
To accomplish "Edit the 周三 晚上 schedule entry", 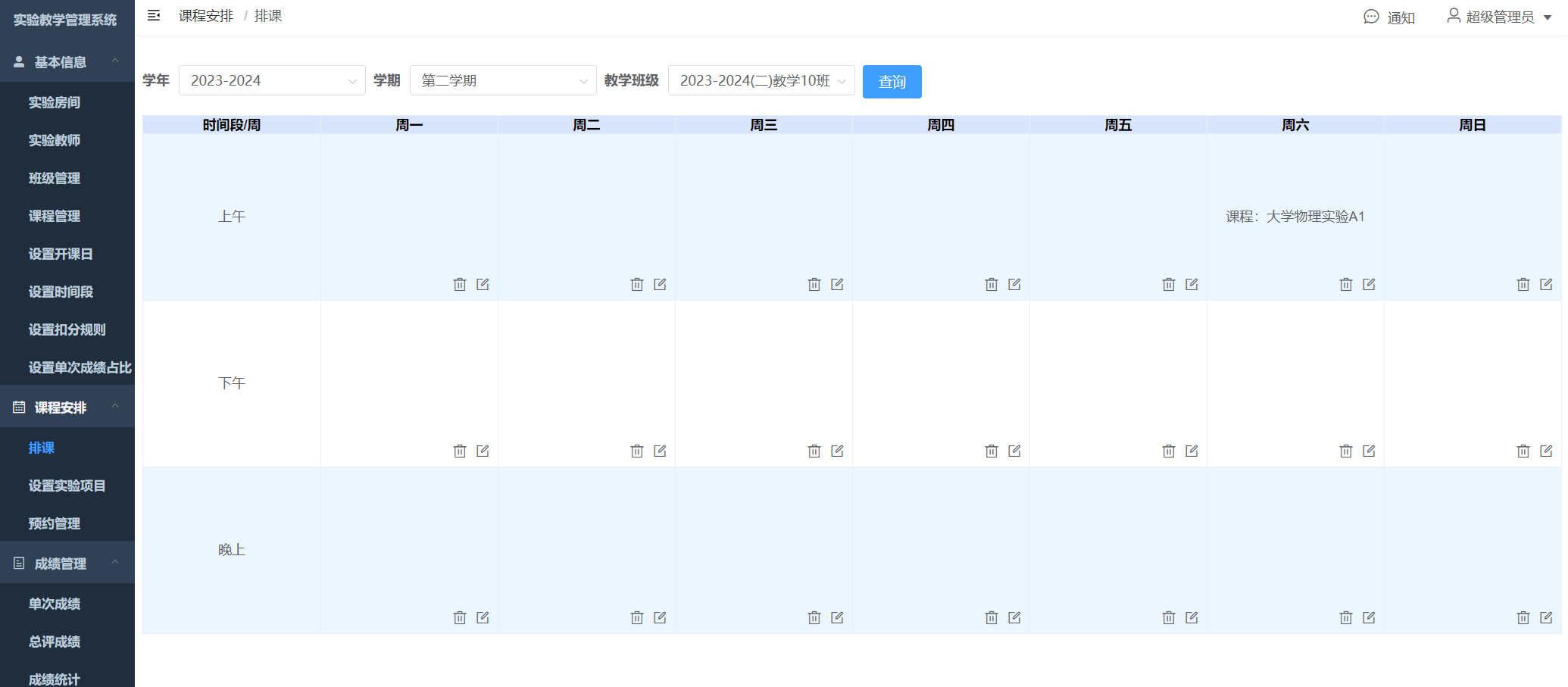I will click(837, 617).
